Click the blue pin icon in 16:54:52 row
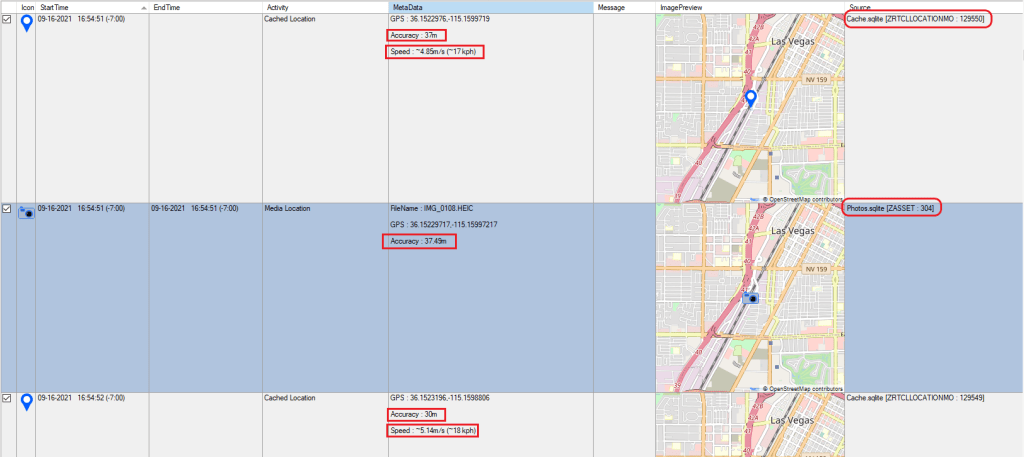The image size is (1024, 457). tap(26, 403)
